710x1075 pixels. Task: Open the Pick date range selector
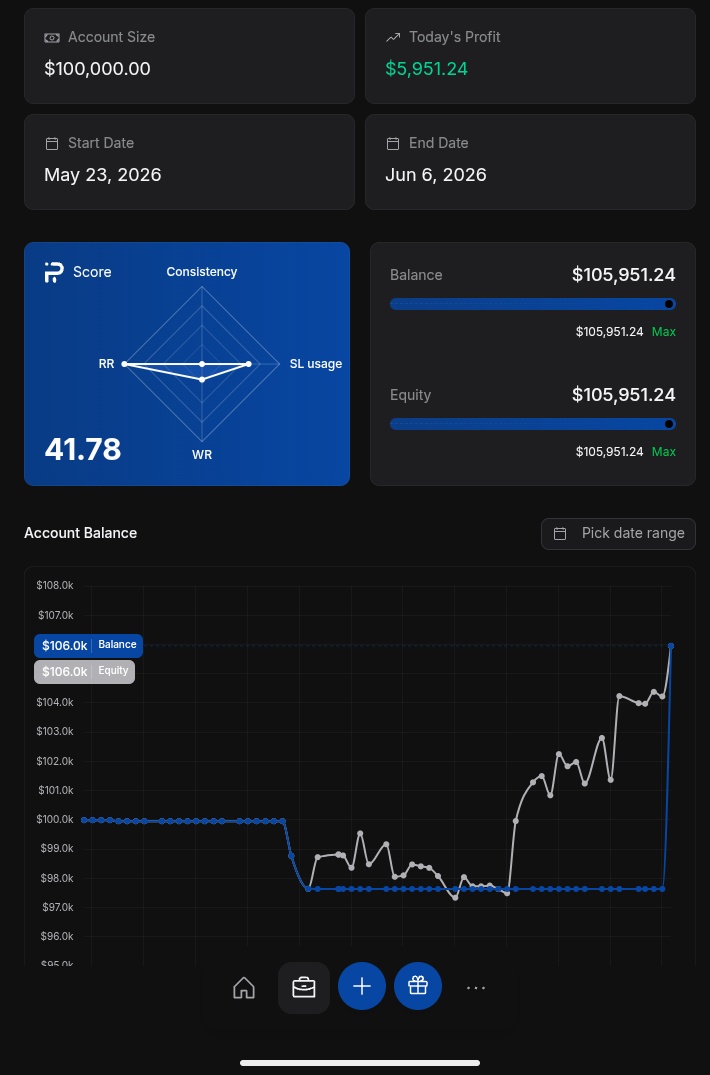(618, 534)
